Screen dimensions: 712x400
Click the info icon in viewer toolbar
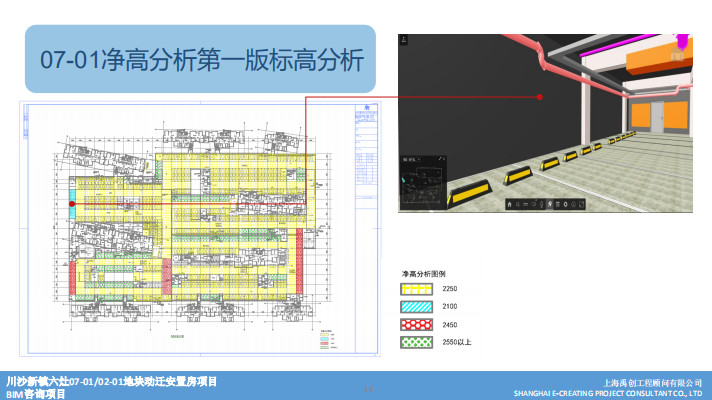tap(574, 204)
